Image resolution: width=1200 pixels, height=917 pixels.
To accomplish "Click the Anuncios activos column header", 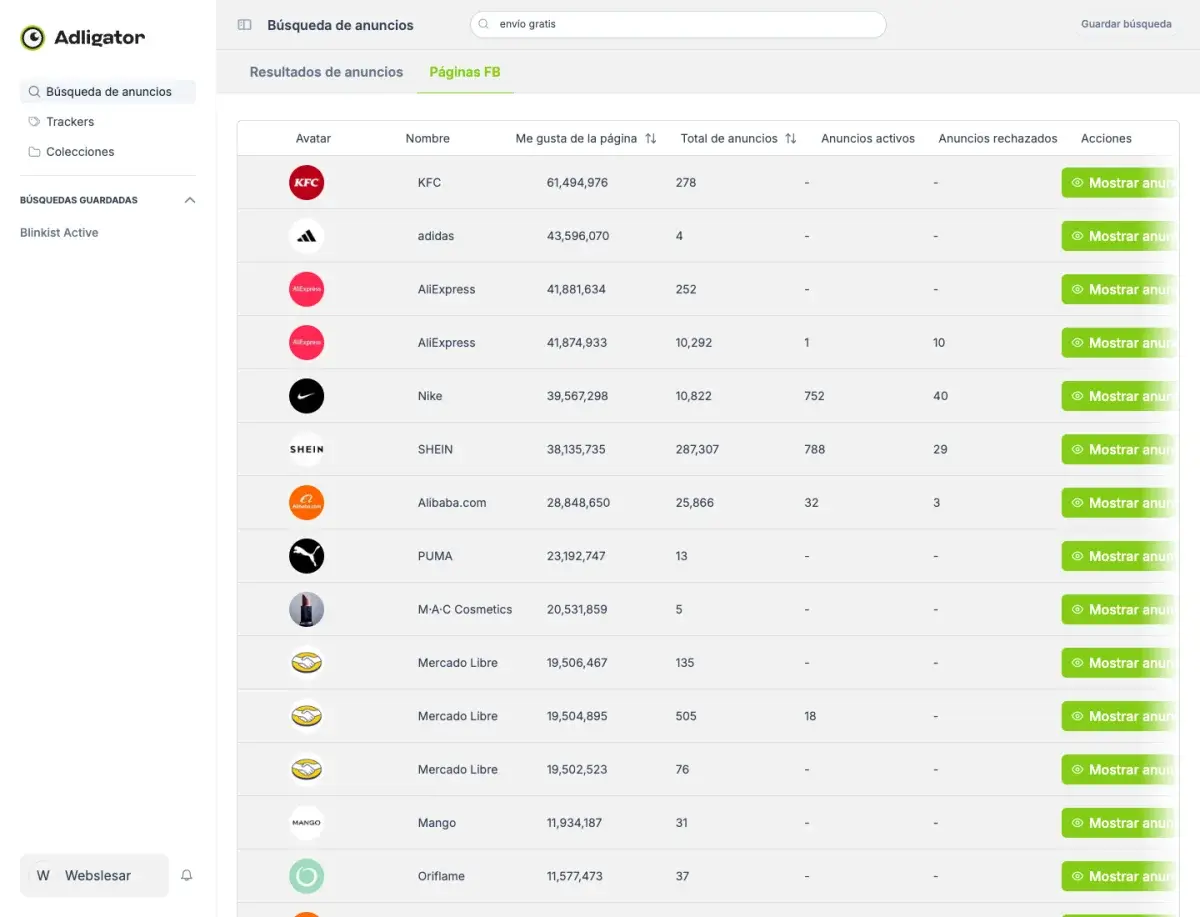I will click(x=868, y=139).
